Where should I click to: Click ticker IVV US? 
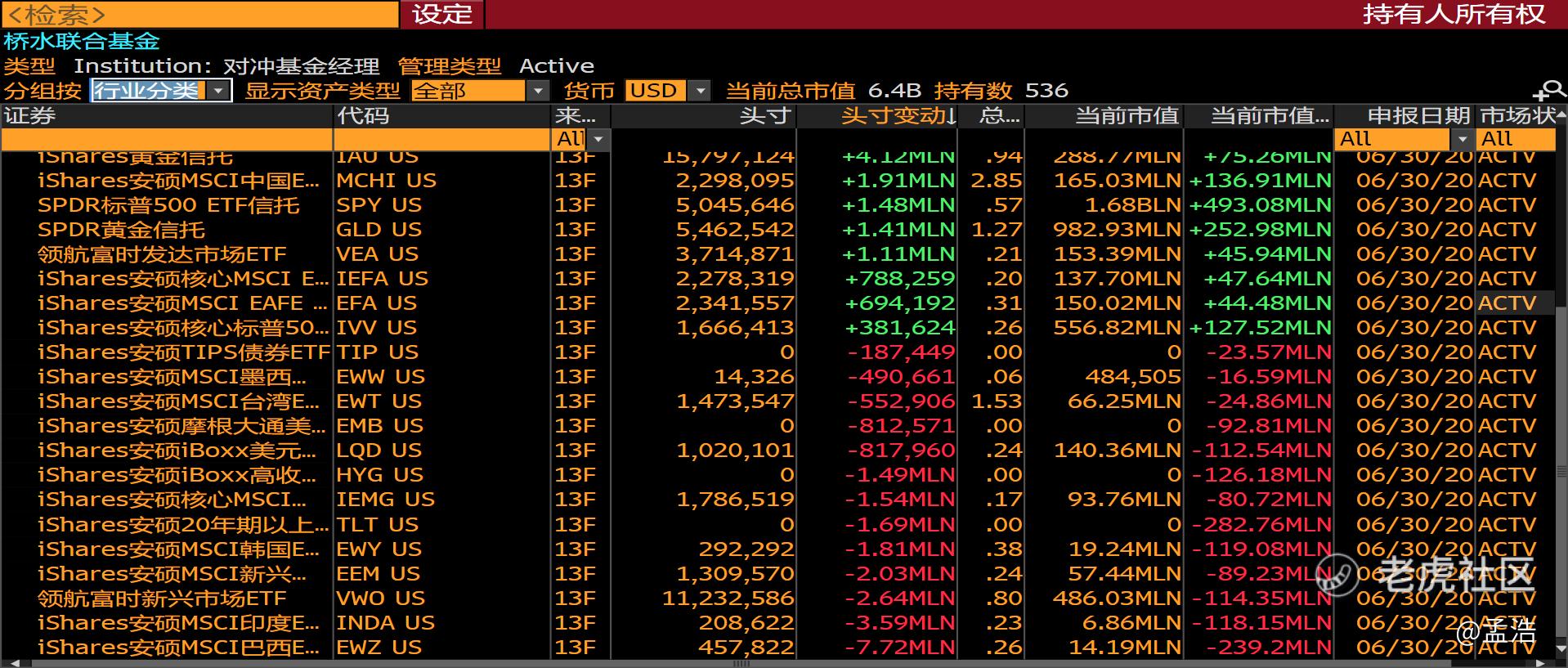pyautogui.click(x=378, y=328)
